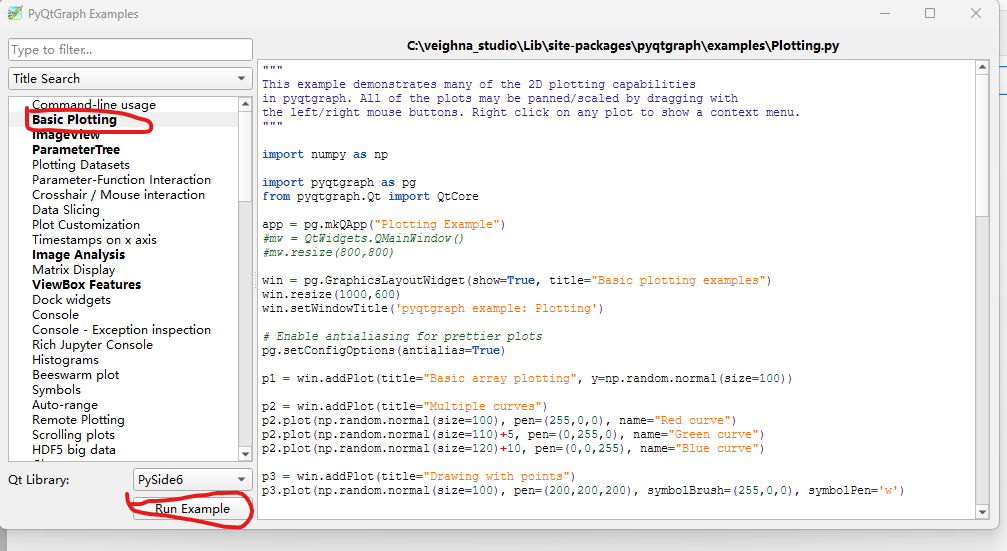Click the Run Example button
The height and width of the screenshot is (551, 1007).
tap(192, 509)
